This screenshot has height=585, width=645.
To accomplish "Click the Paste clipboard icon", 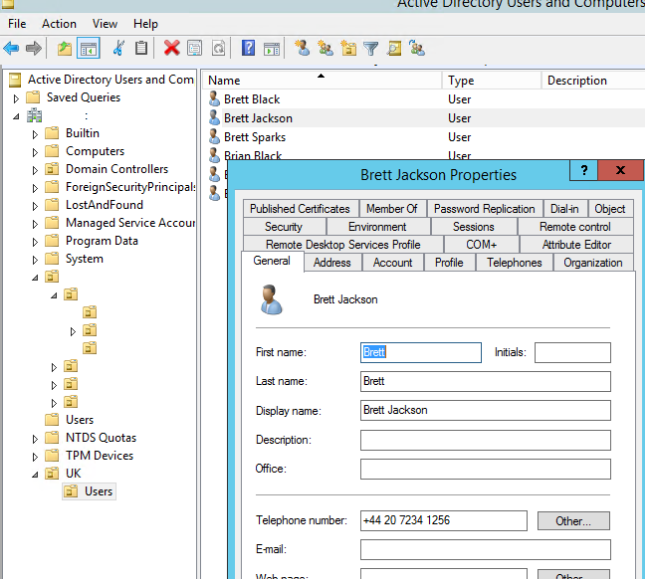I will 141,49.
